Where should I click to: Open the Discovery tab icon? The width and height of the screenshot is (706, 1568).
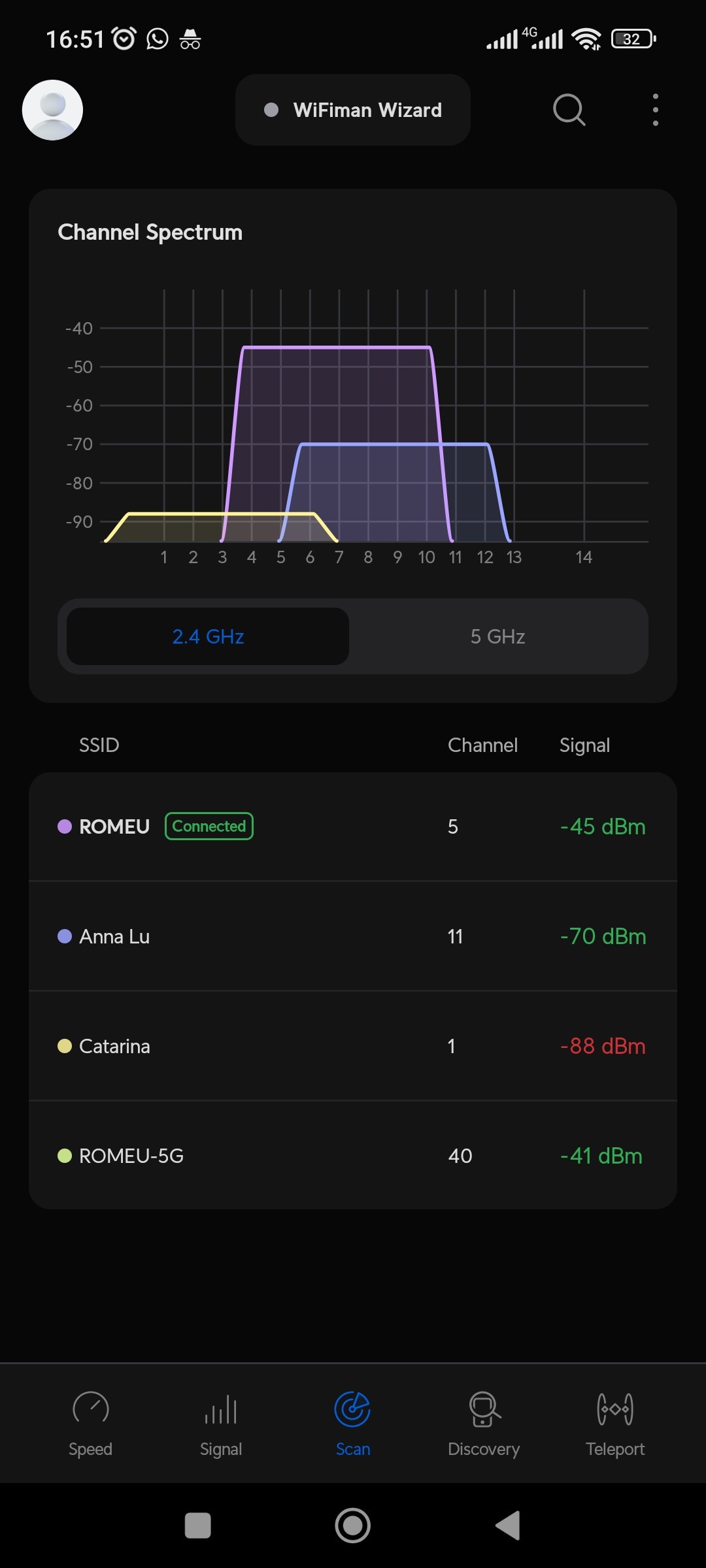[484, 1409]
